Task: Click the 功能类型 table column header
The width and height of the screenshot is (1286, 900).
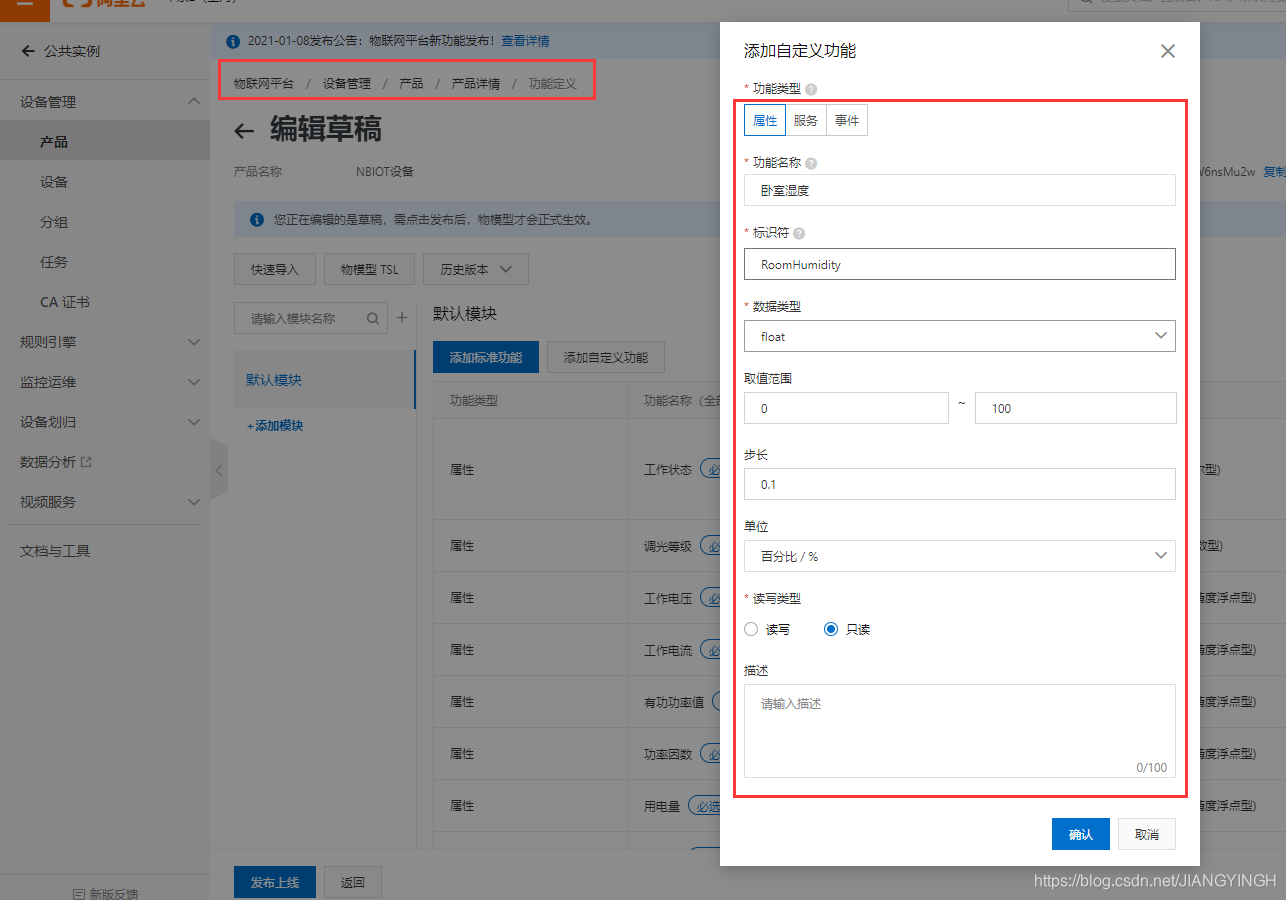Action: [x=474, y=400]
